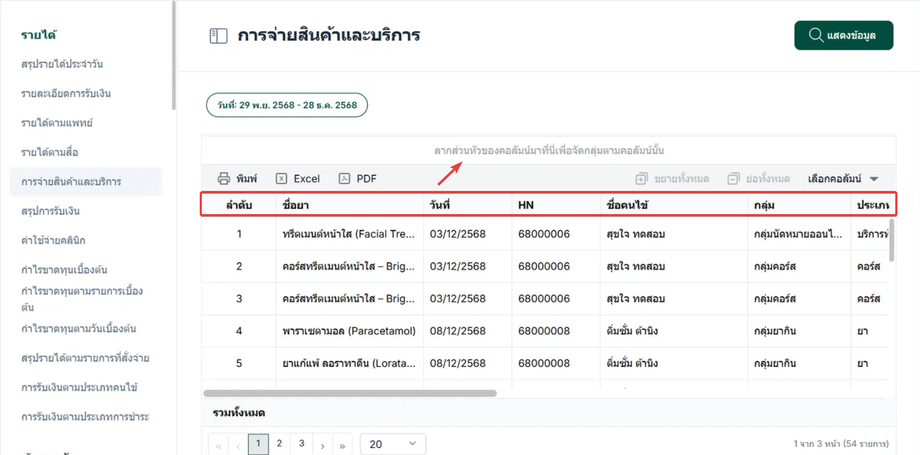Click the แสดงข้อมูล search button
The image size is (920, 455).
(843, 35)
